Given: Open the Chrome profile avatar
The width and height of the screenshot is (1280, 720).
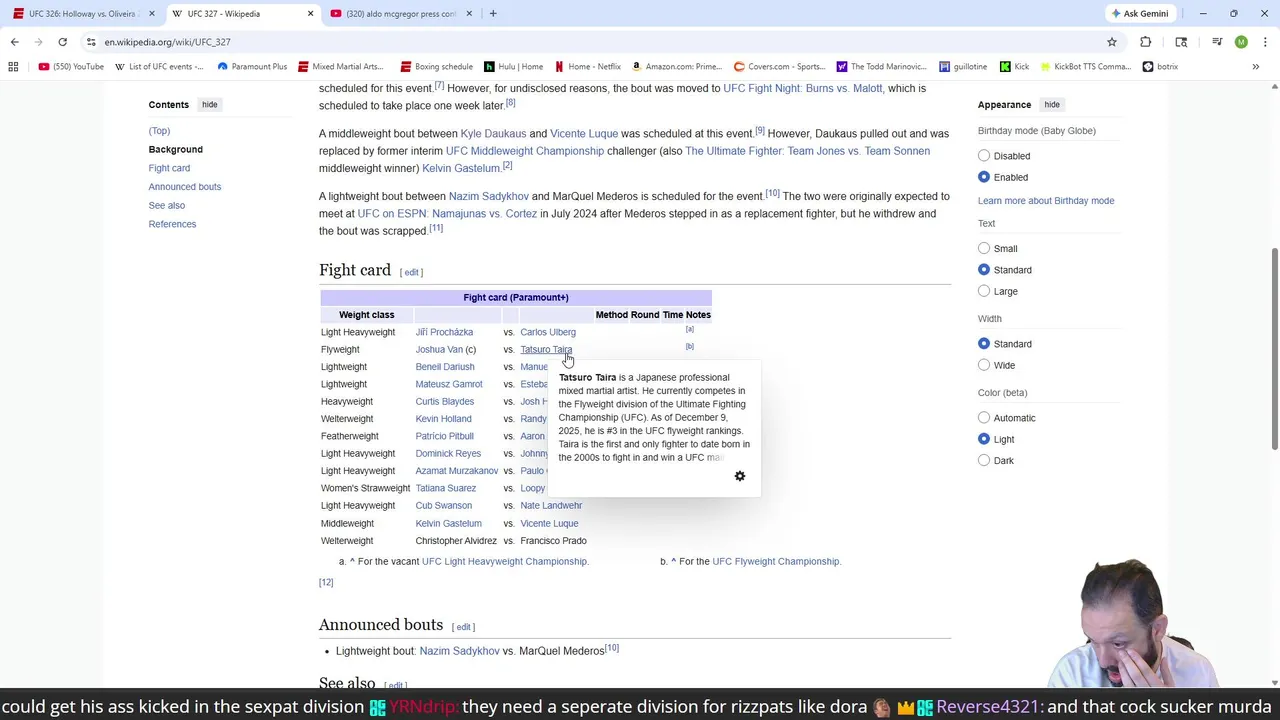Looking at the screenshot, I should point(1241,42).
